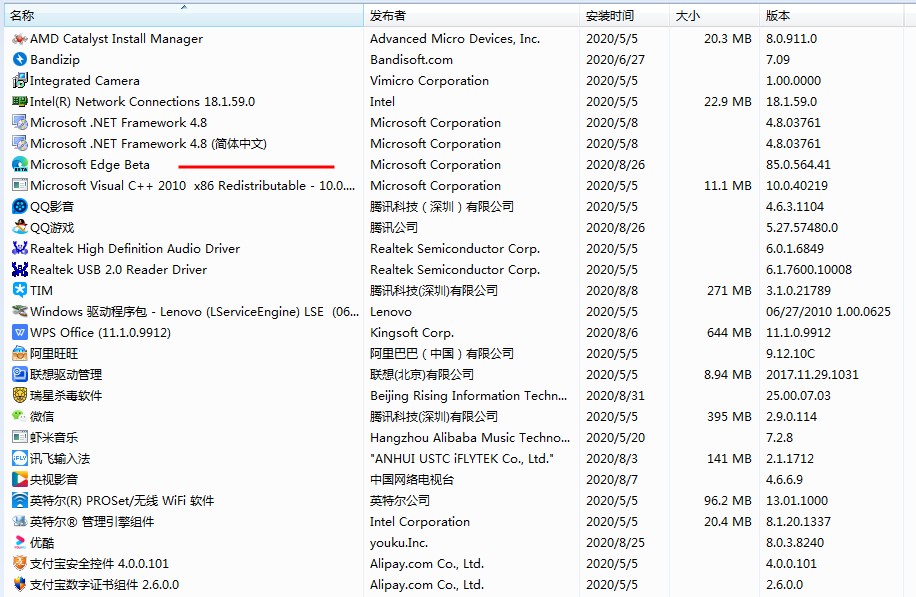Viewport: 916px width, 597px height.
Task: Click the 央视影音 icon
Action: (20, 480)
